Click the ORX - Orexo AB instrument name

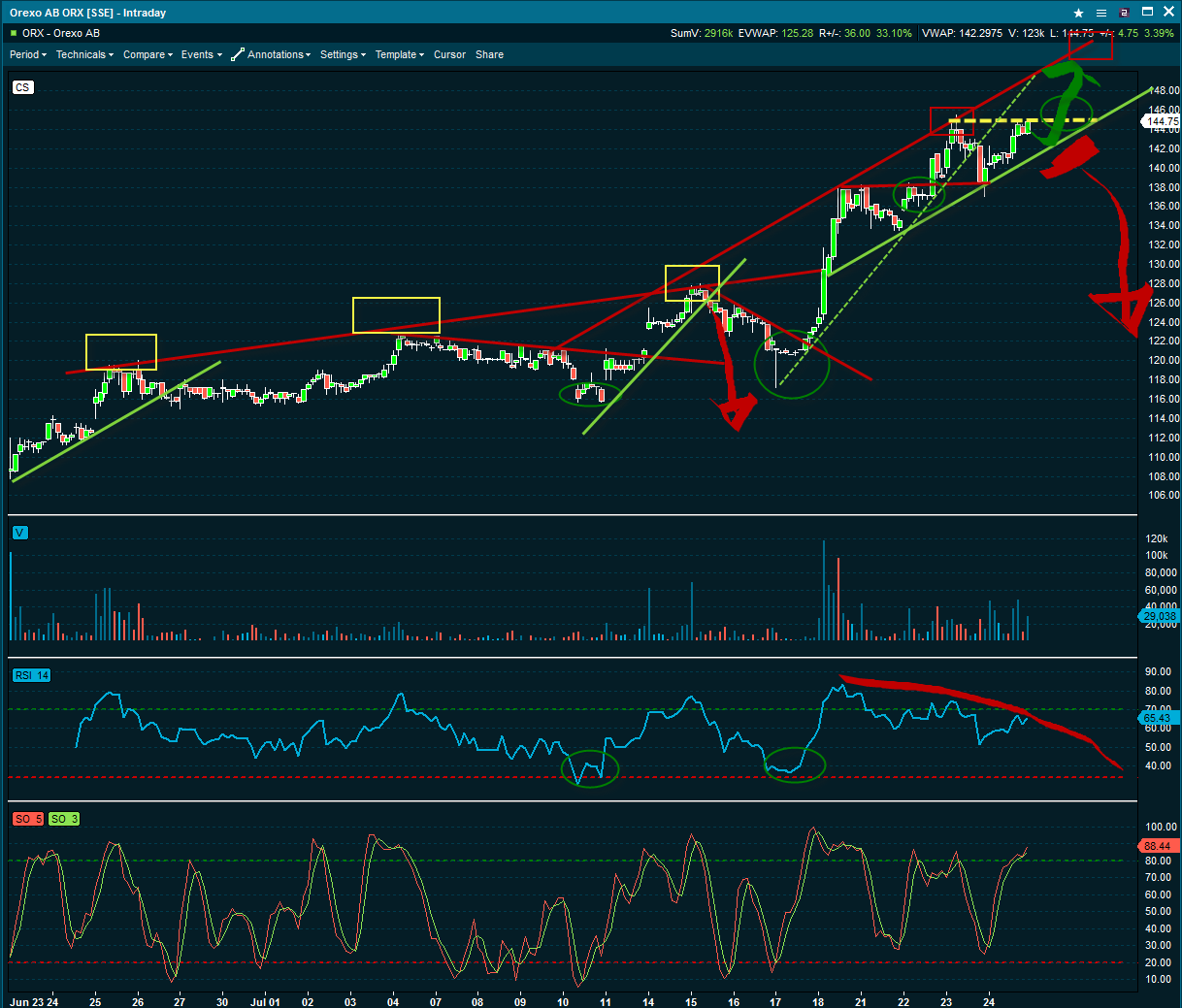tap(61, 34)
